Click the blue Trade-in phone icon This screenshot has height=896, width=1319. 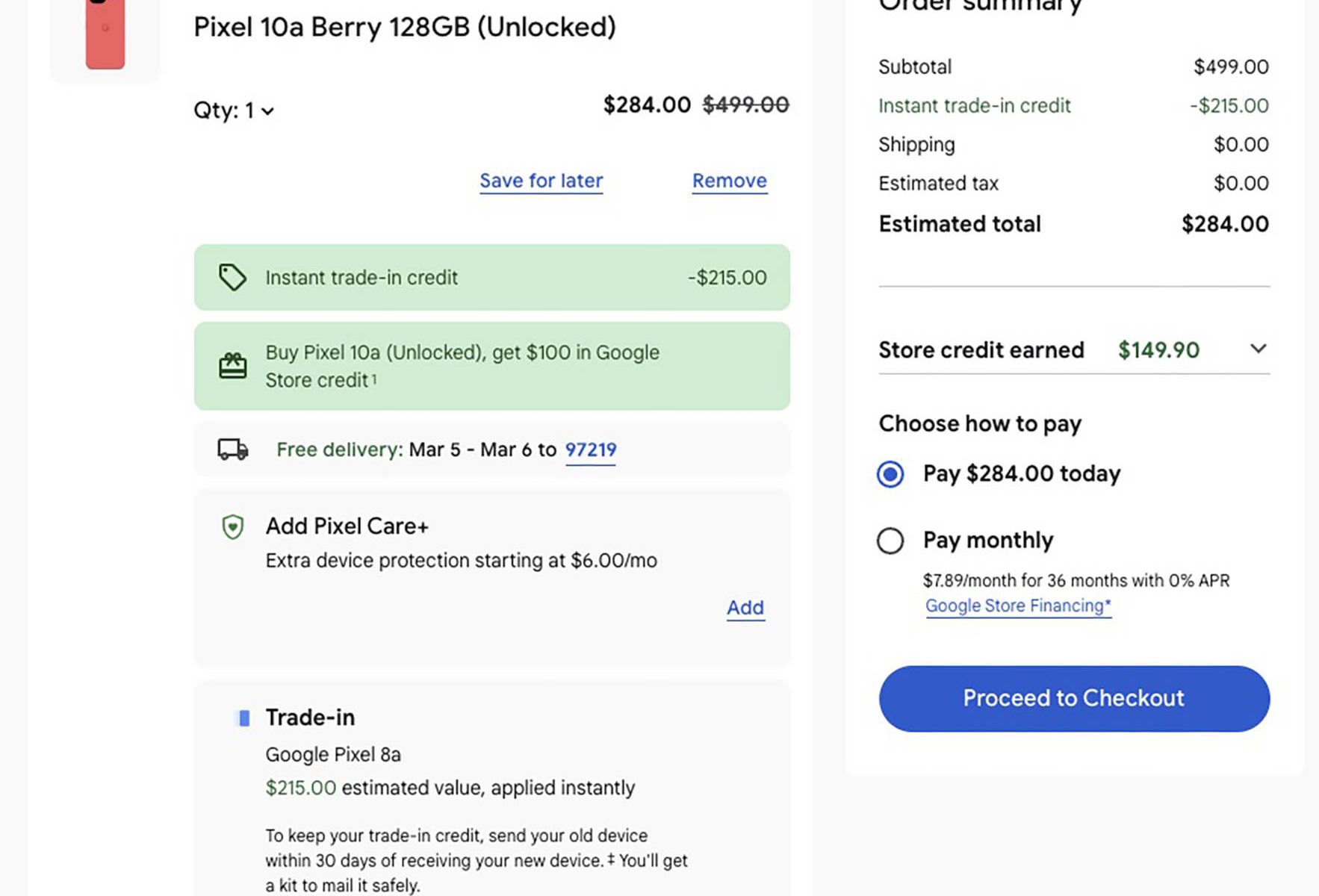point(243,718)
